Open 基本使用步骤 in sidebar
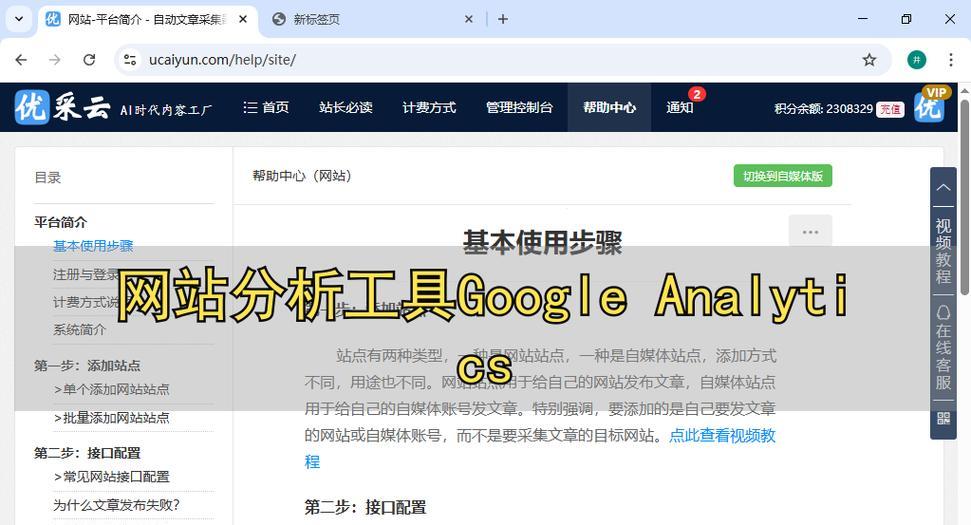The width and height of the screenshot is (971, 525). point(93,246)
